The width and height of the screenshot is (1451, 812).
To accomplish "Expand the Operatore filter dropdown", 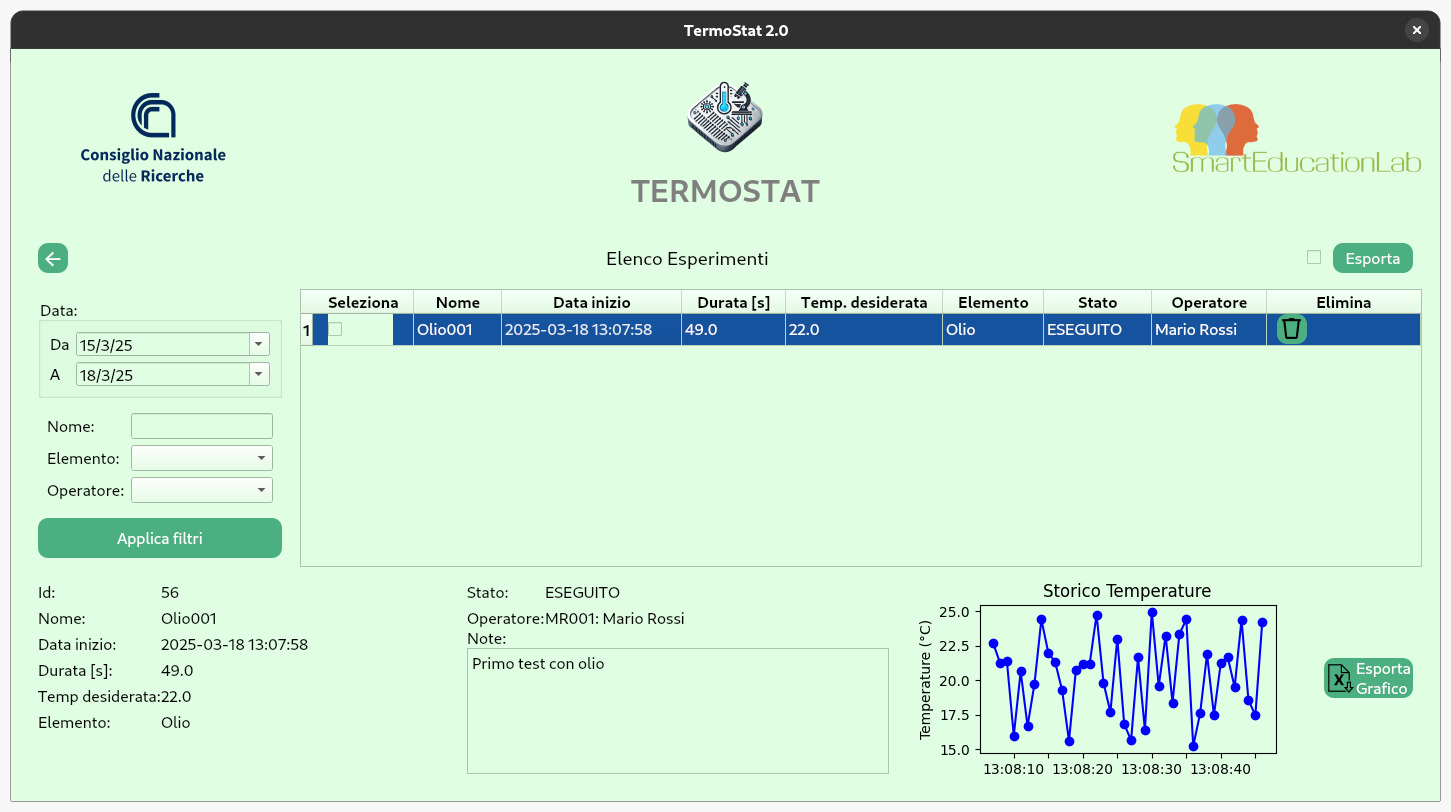I will [260, 490].
